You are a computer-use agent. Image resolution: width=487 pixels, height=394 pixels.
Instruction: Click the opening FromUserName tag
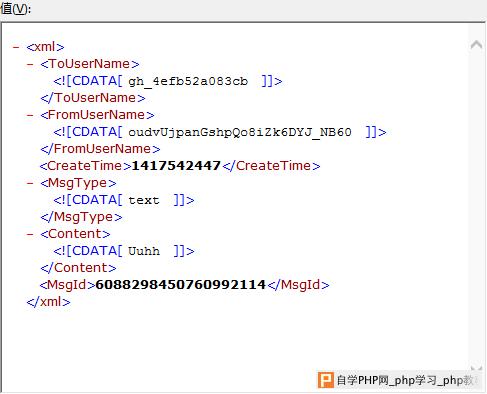click(x=97, y=115)
